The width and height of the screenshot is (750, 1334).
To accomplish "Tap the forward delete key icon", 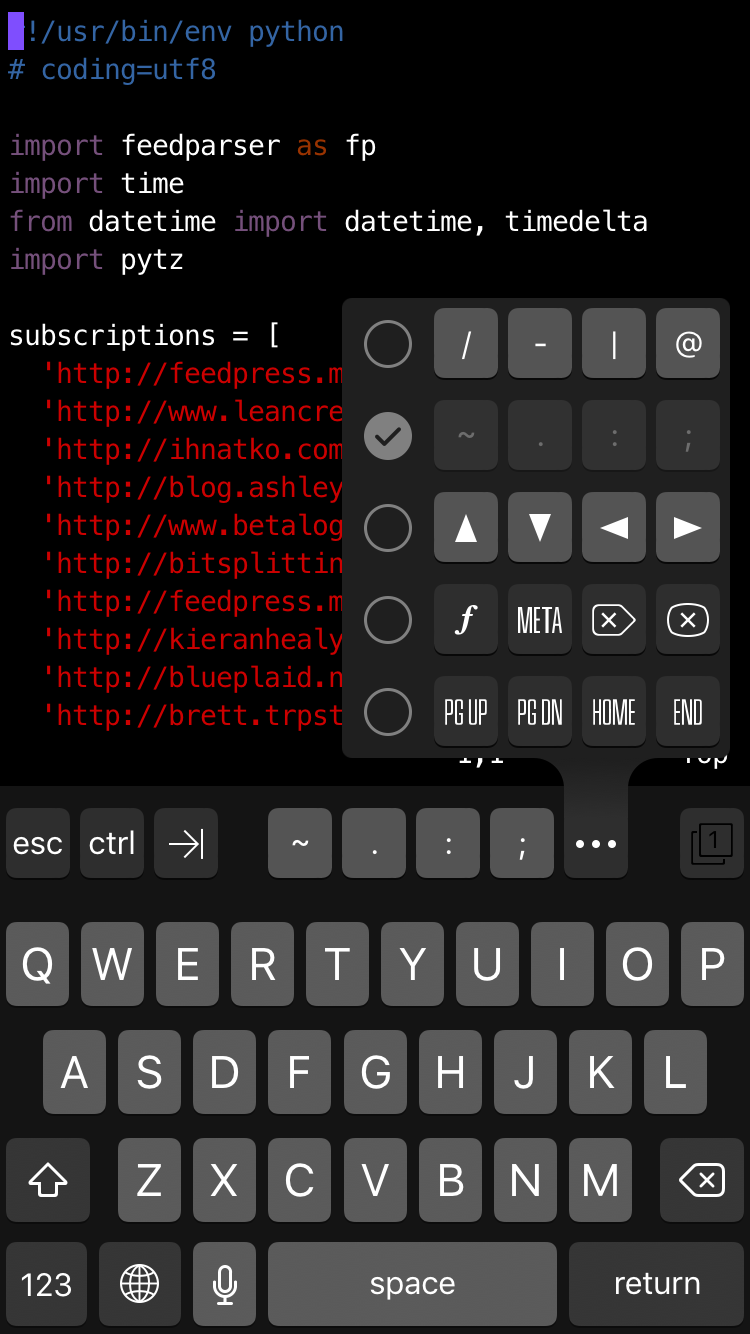I will pyautogui.click(x=614, y=620).
